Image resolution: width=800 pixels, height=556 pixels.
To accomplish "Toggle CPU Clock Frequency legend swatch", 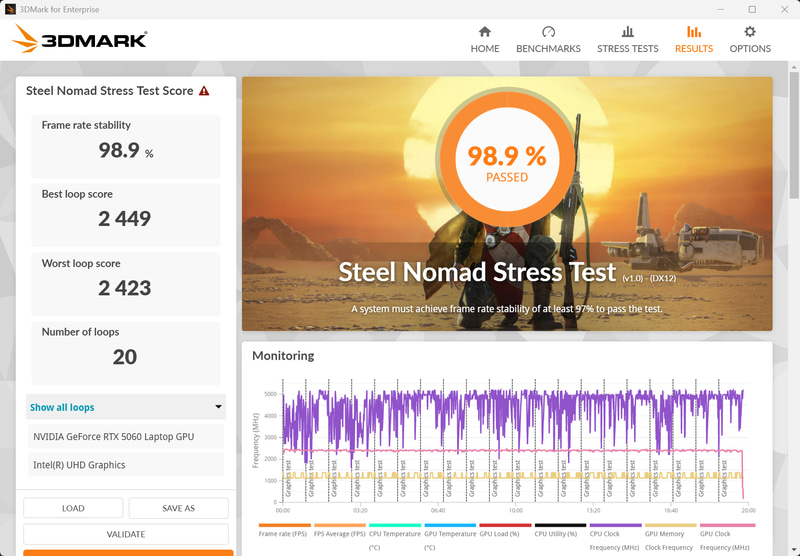I will (615, 525).
